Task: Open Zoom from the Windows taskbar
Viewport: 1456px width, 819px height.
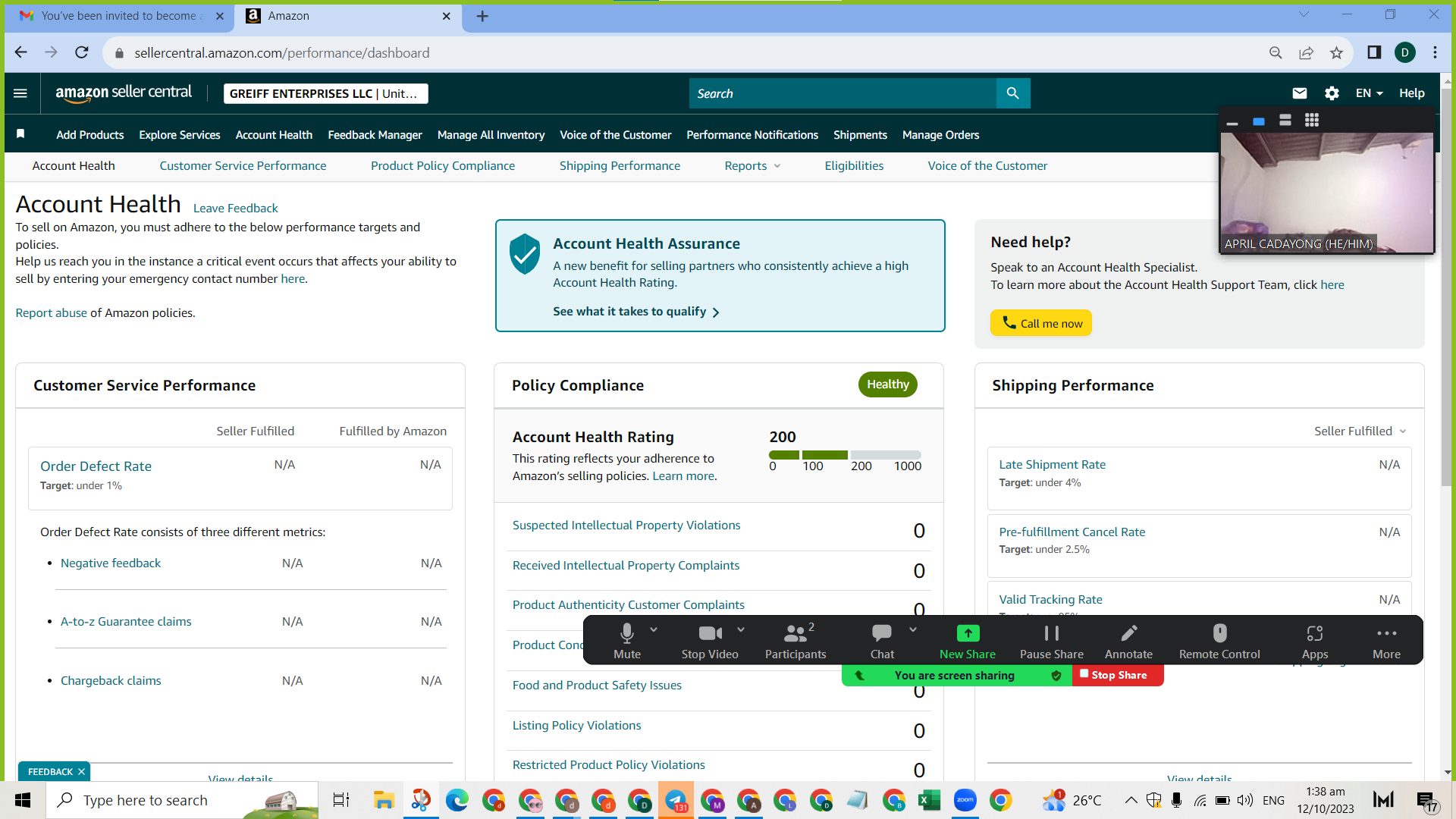Action: (x=965, y=800)
